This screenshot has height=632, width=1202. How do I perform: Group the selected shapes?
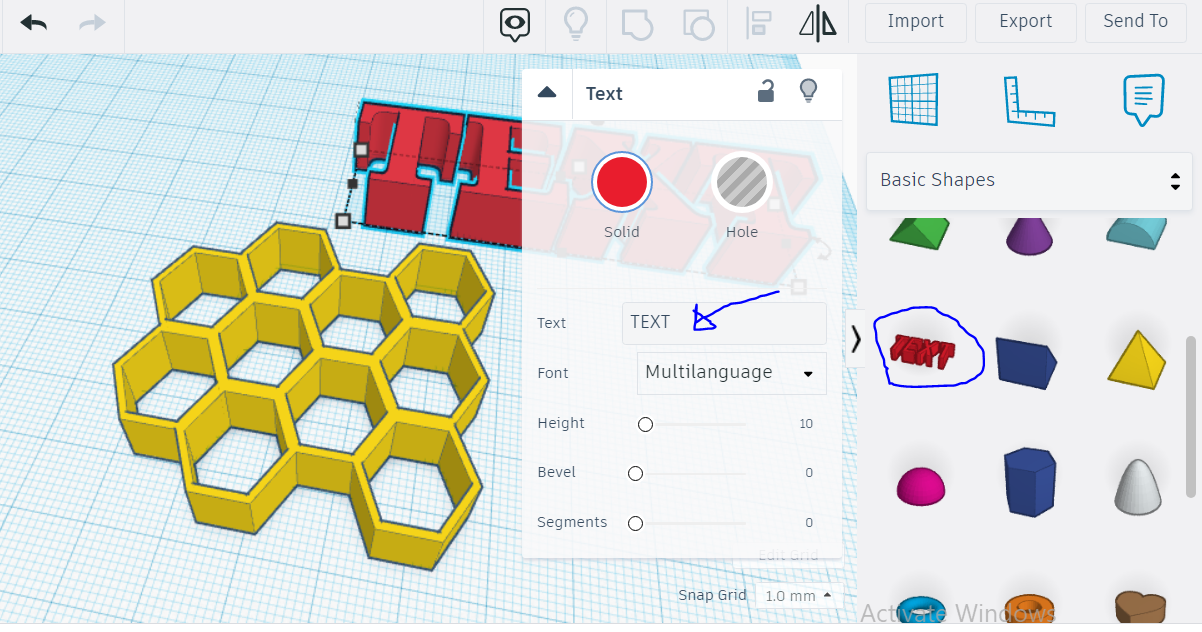tap(636, 23)
